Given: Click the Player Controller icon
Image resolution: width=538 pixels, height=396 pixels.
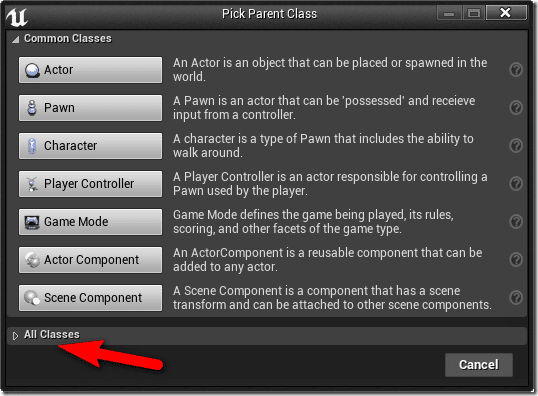Looking at the screenshot, I should pos(32,184).
